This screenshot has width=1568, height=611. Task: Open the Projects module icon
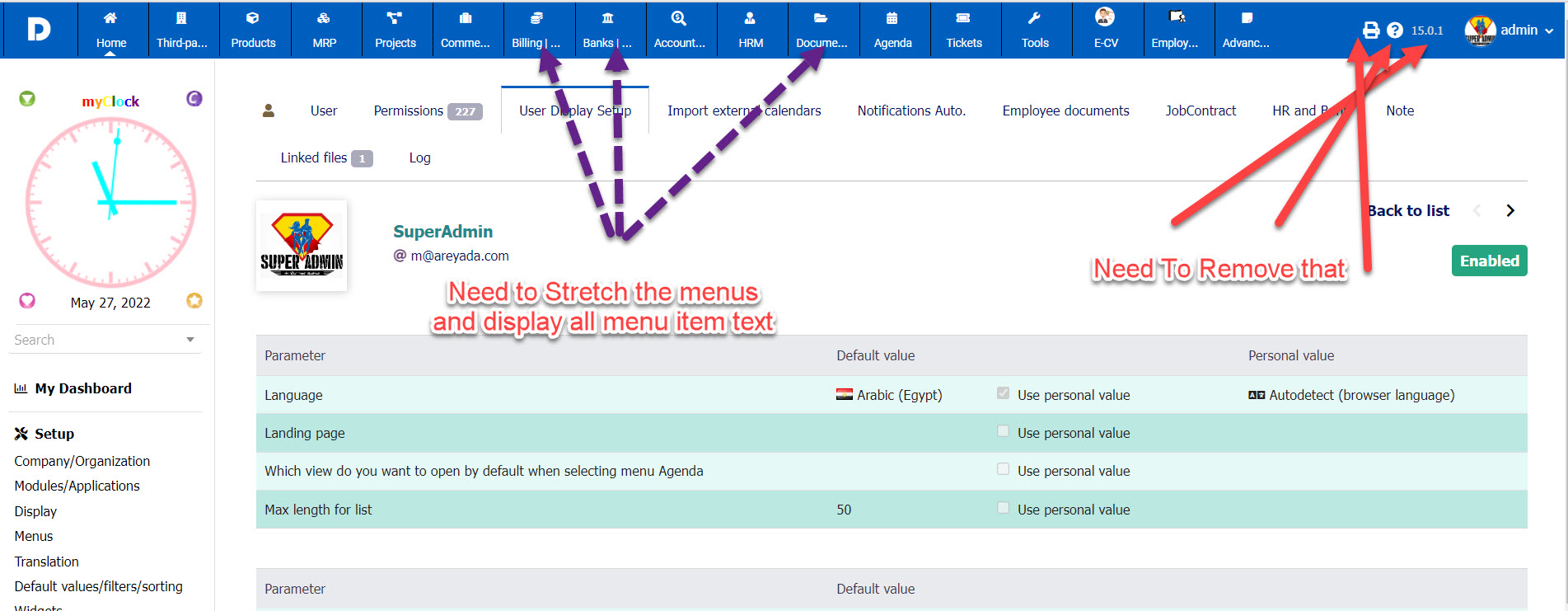pyautogui.click(x=395, y=19)
